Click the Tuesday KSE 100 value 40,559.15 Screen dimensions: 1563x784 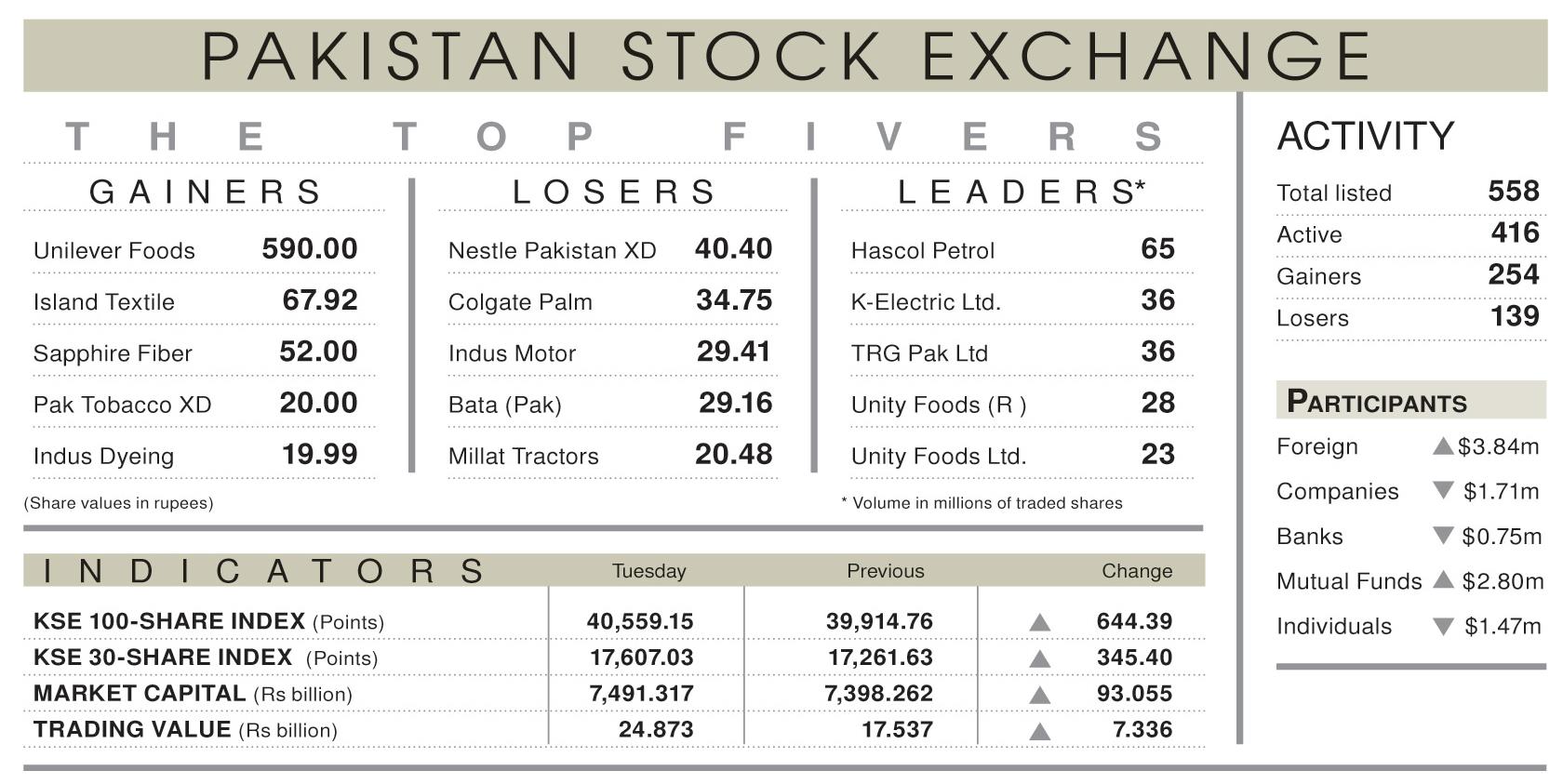[x=640, y=621]
